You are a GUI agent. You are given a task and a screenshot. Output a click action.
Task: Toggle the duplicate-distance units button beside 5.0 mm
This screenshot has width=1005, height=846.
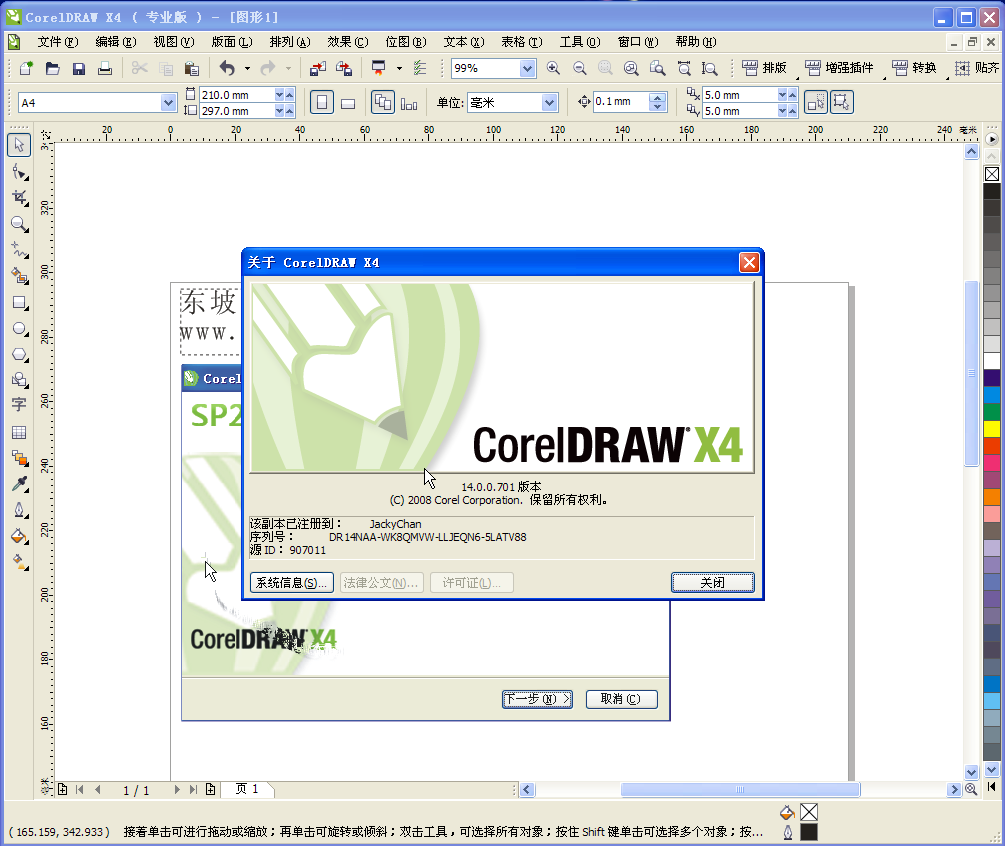816,103
